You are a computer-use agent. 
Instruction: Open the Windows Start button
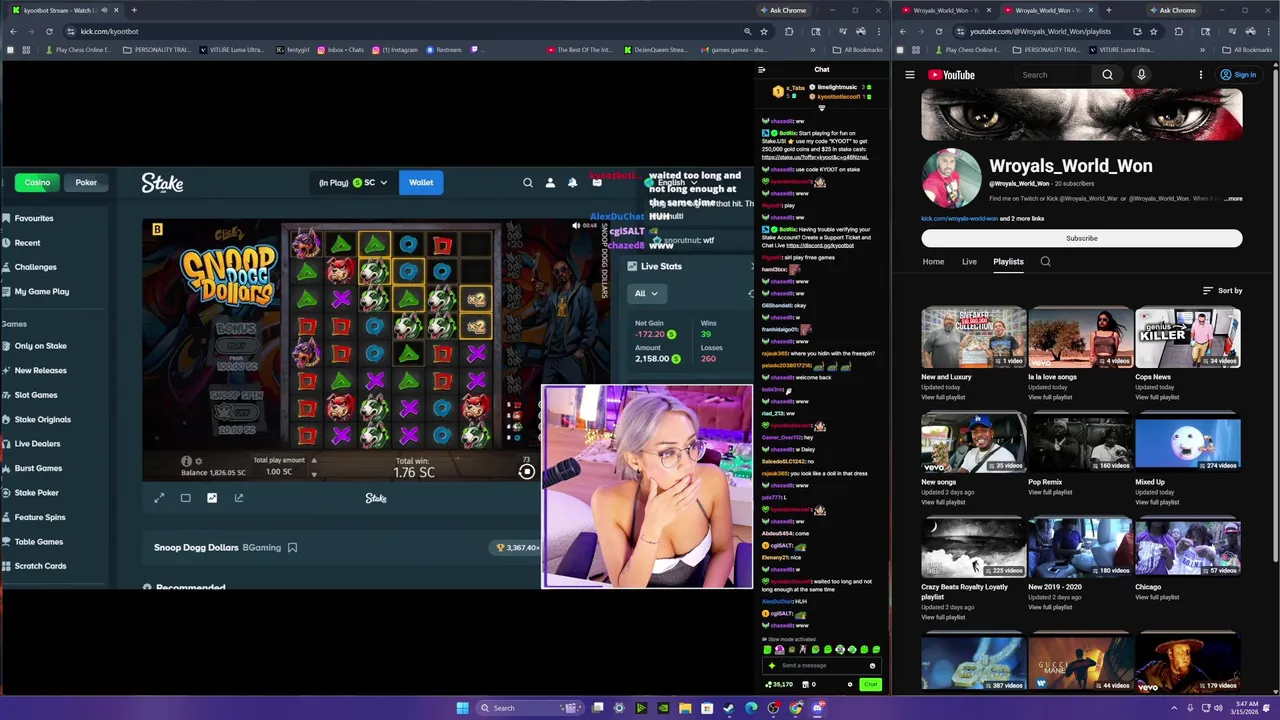tap(462, 708)
